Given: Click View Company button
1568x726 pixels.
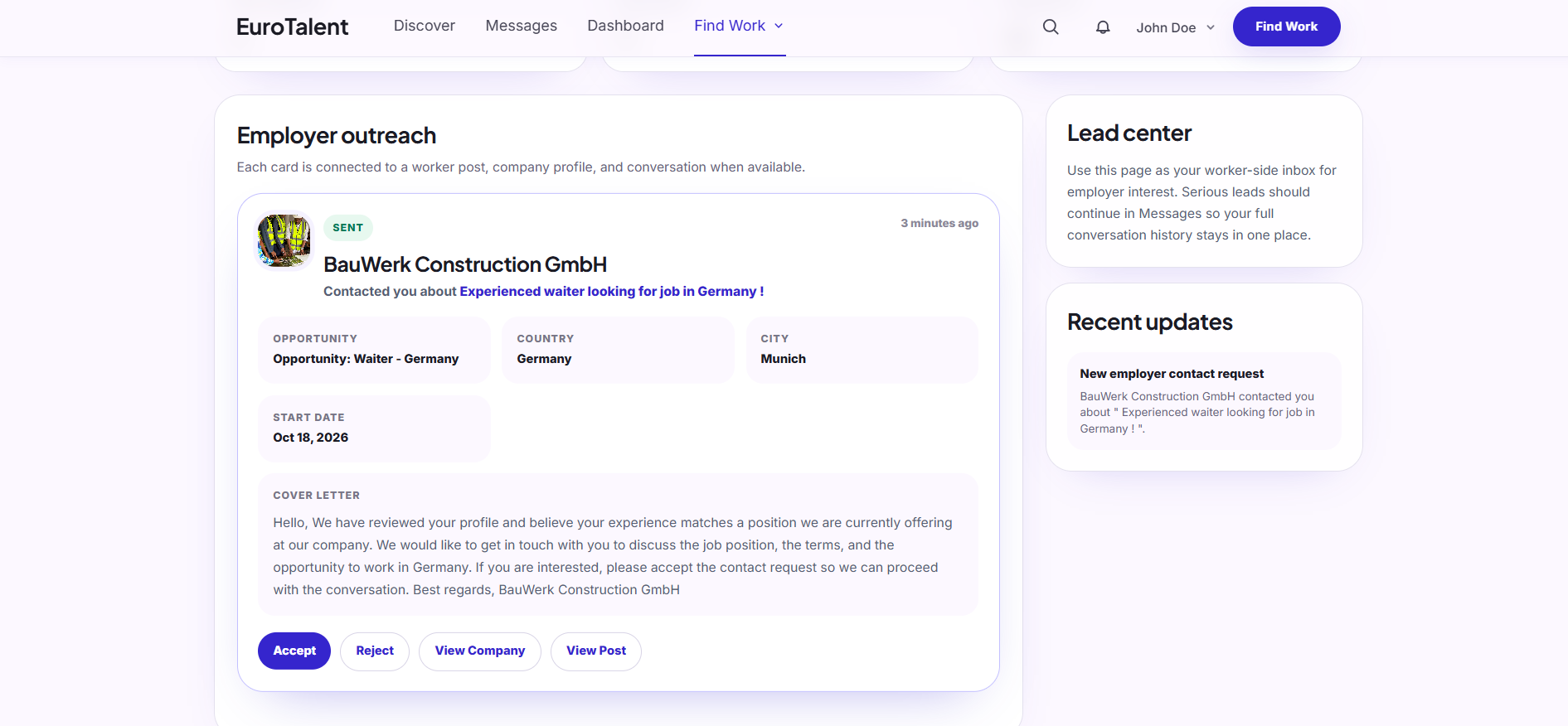Looking at the screenshot, I should tap(480, 651).
